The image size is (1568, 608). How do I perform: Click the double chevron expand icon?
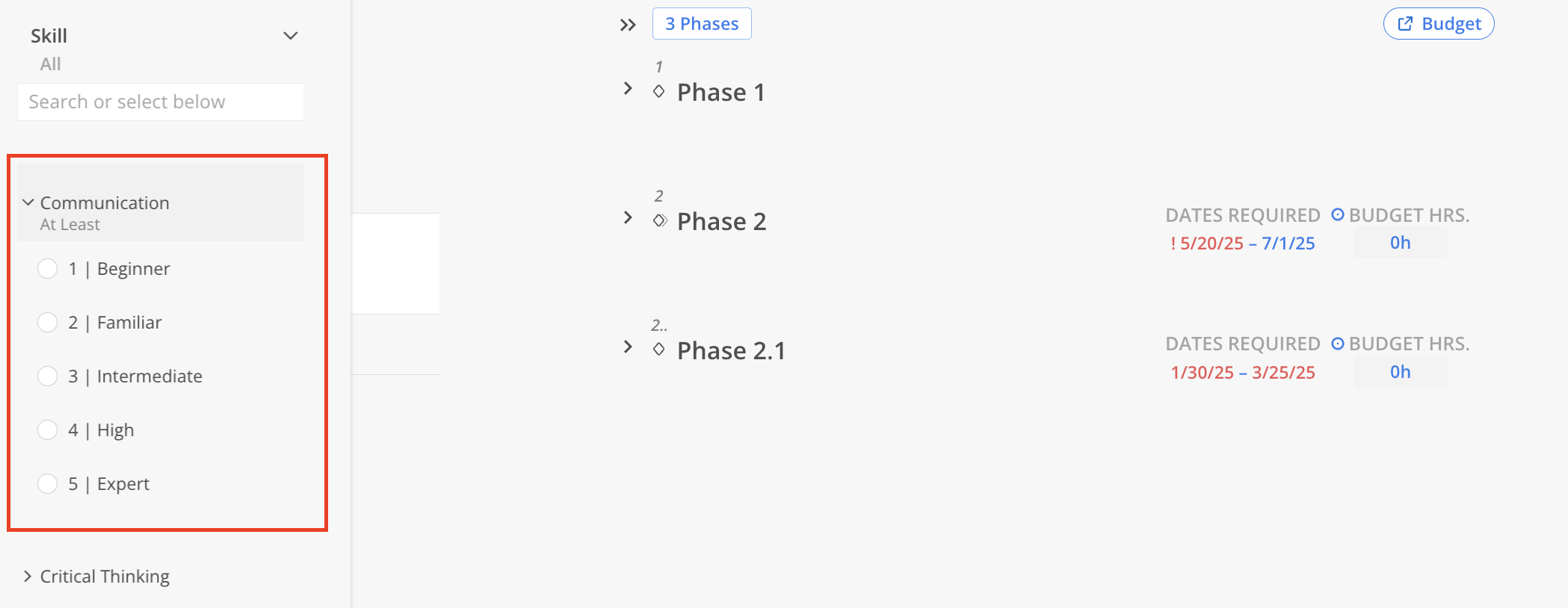[628, 25]
